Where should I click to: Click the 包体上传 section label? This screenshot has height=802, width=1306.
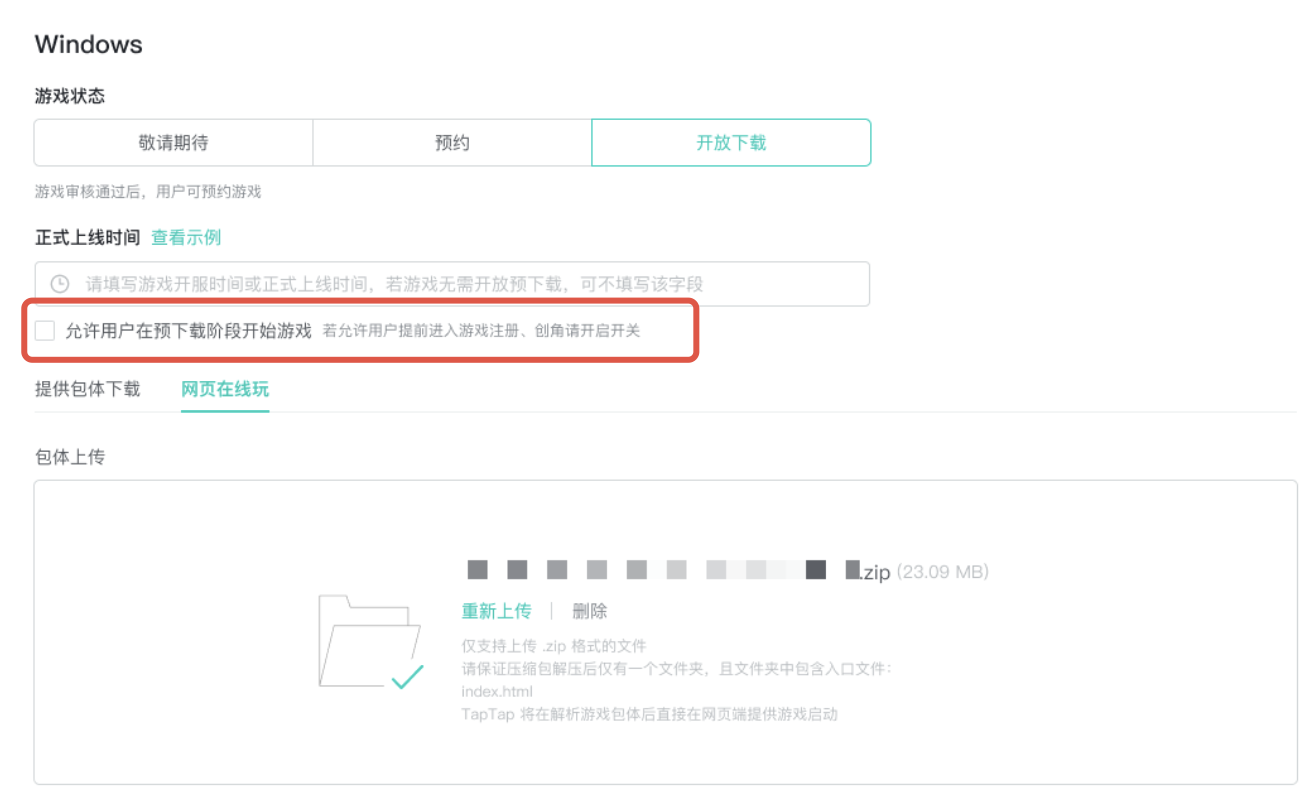point(70,458)
